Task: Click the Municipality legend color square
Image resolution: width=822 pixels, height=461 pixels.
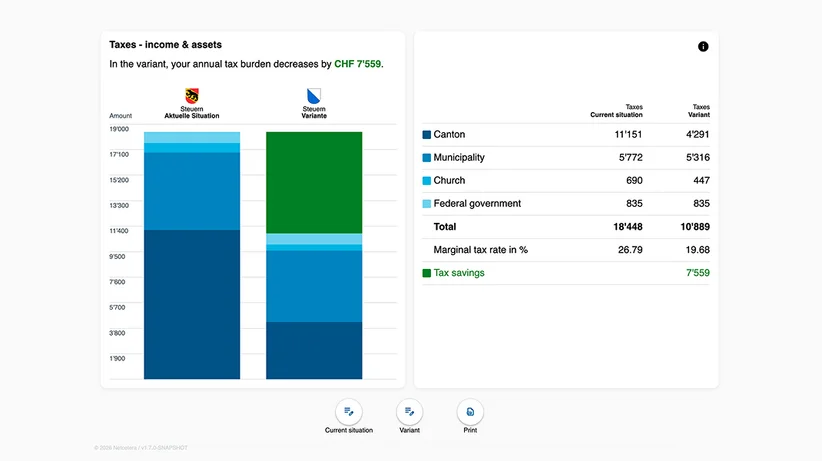Action: (x=427, y=158)
